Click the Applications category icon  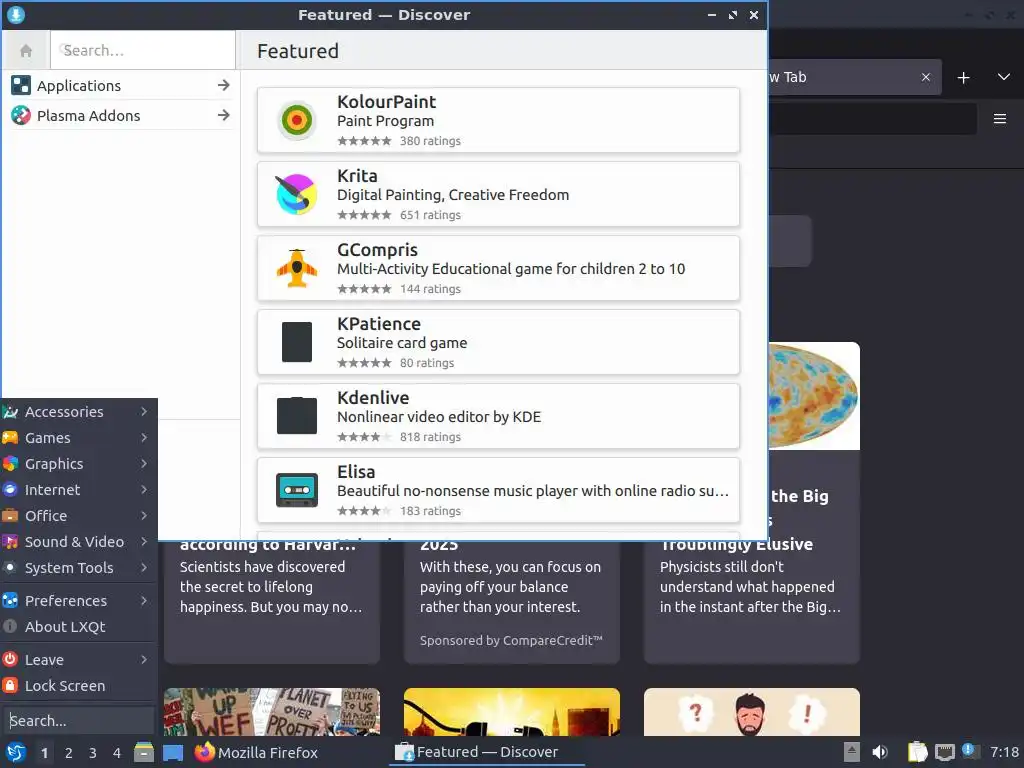[21, 86]
